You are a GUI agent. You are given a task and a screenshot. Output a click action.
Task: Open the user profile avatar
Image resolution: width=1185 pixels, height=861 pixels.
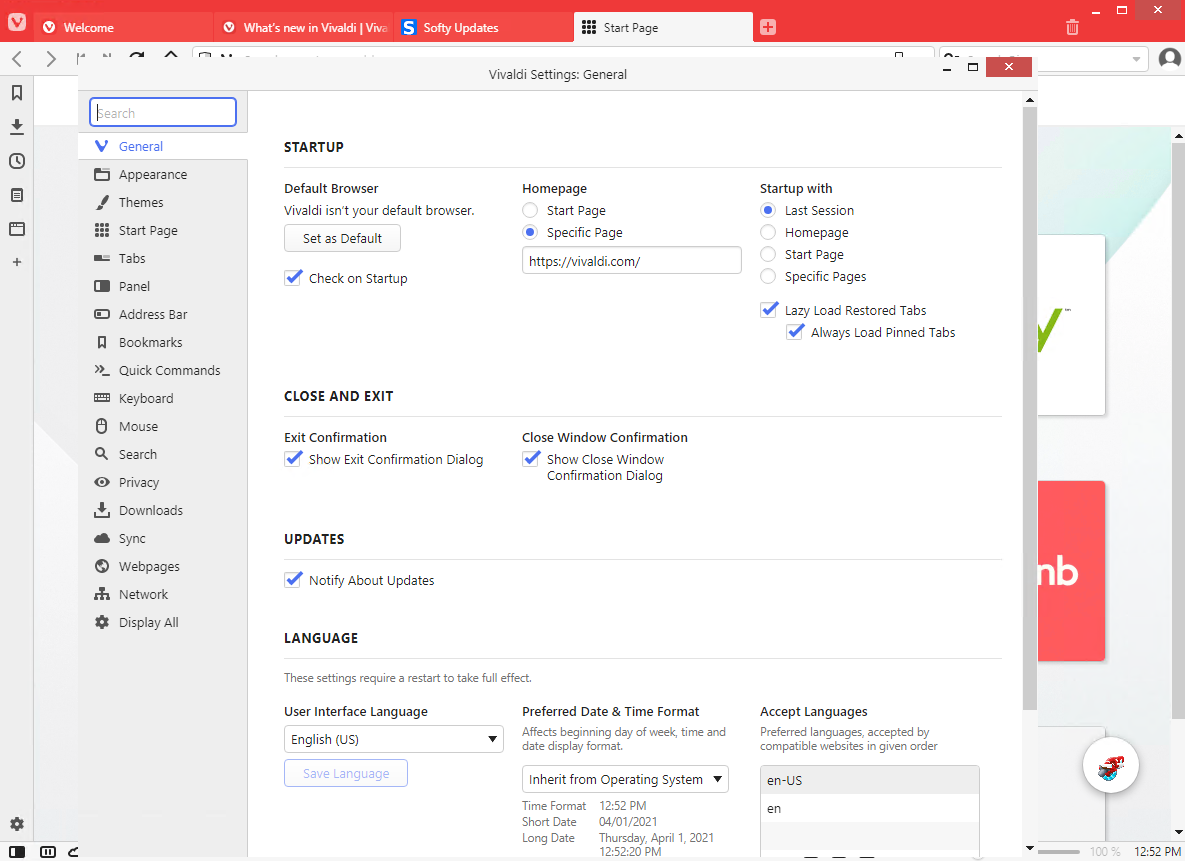click(1169, 58)
